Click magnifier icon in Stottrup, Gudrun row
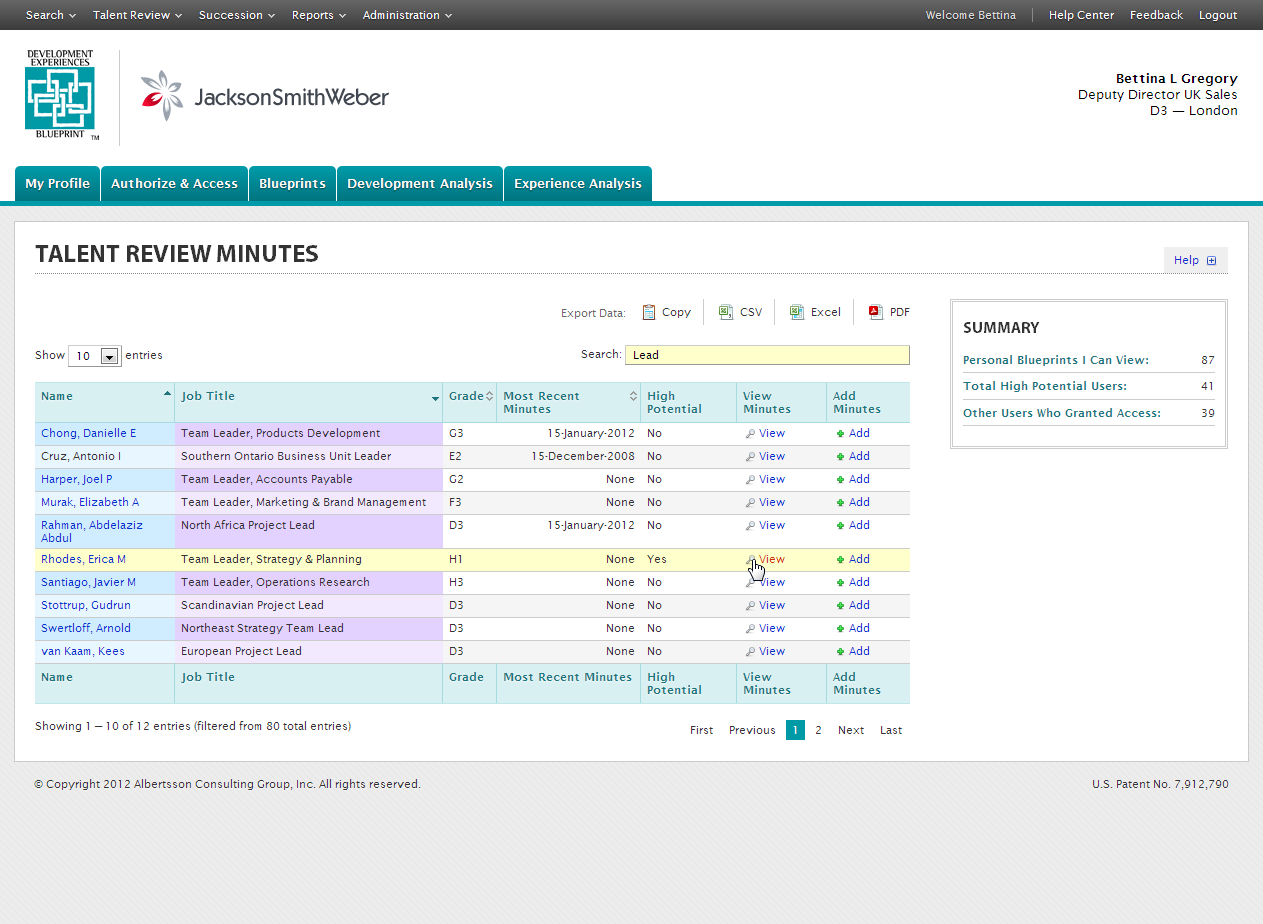 click(750, 606)
